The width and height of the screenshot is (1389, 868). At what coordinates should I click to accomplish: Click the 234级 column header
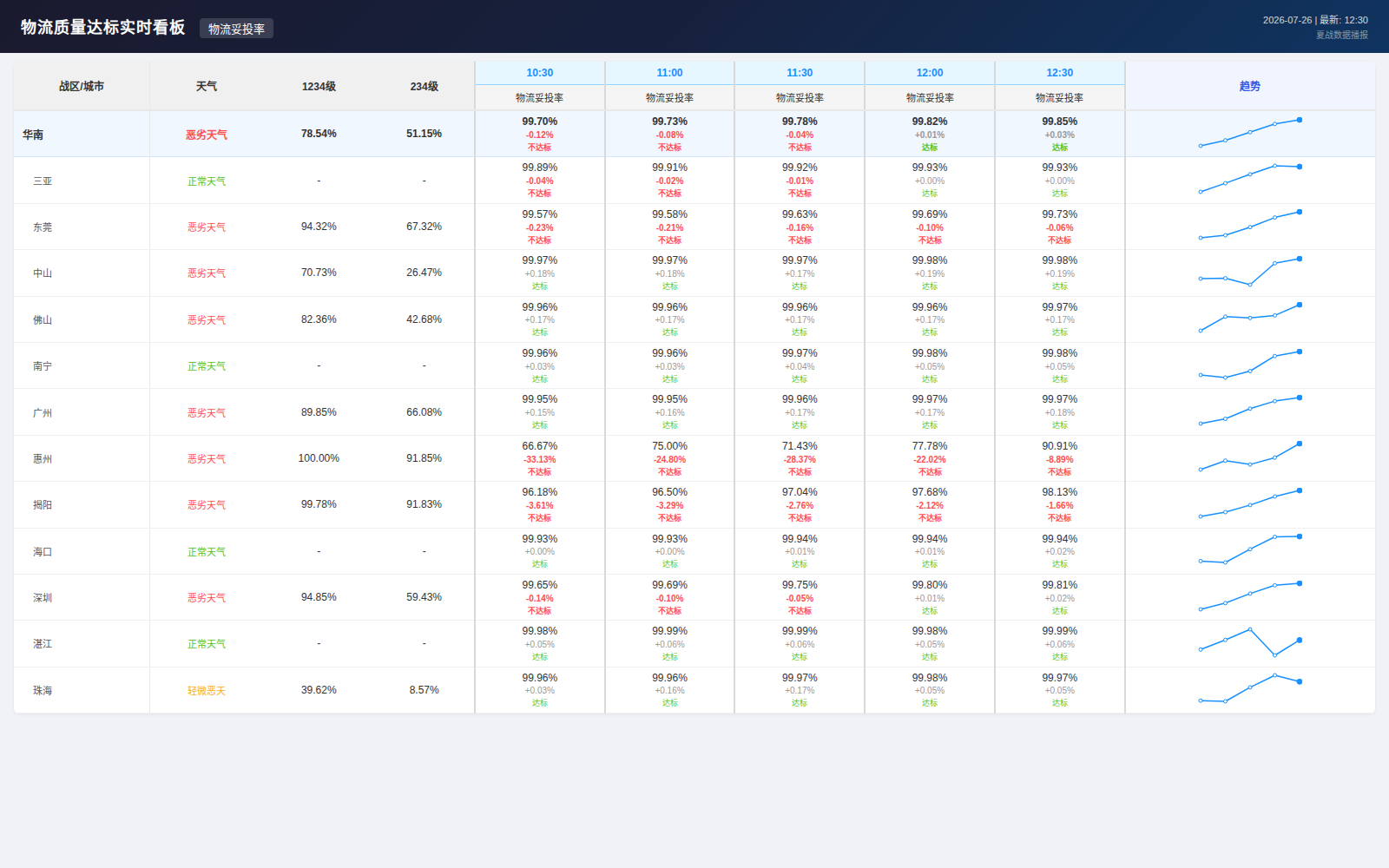coord(424,86)
